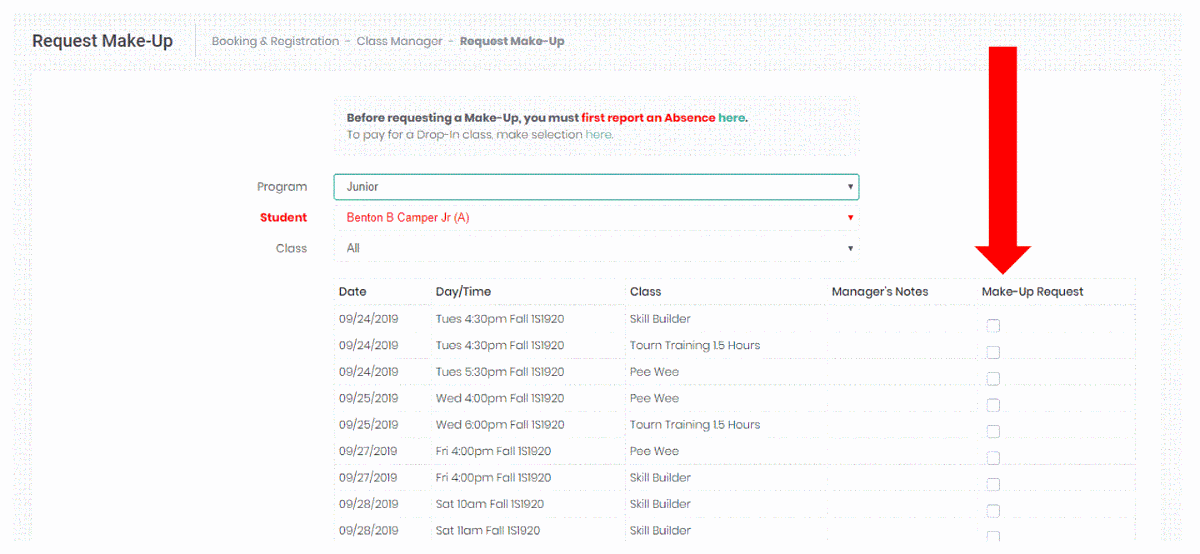Check the Wed 6:00pm Tourn Training make-up box

[x=993, y=432]
